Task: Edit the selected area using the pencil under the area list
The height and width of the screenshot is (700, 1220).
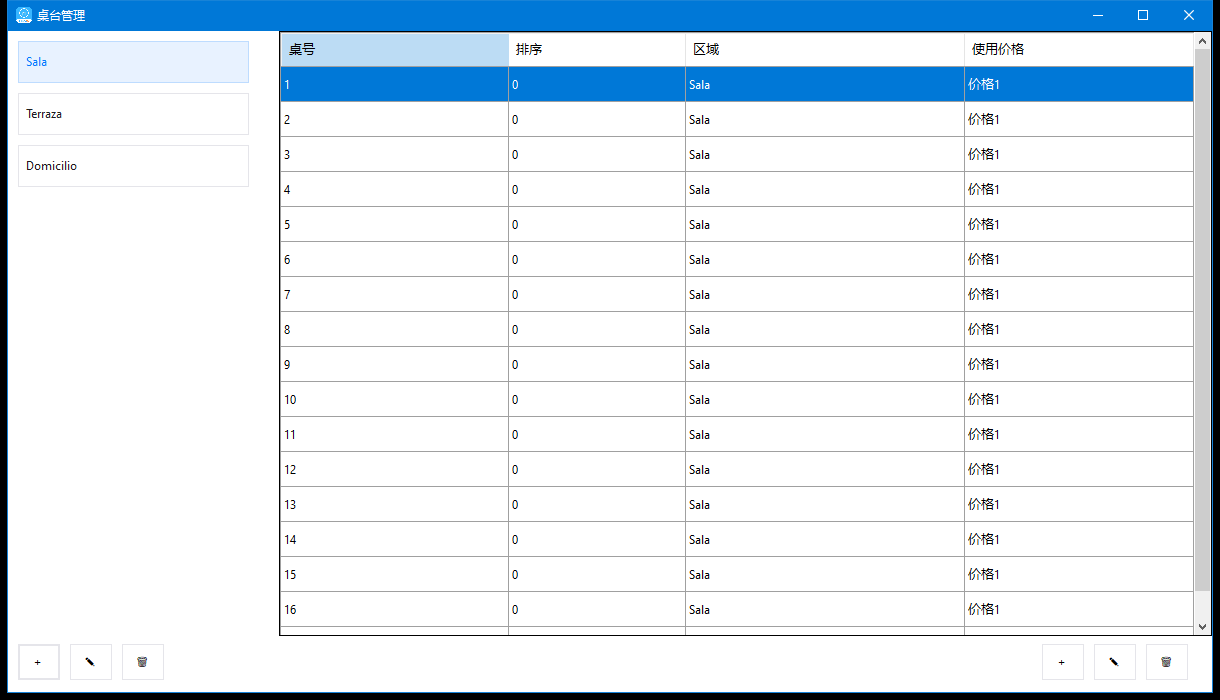Action: tap(91, 662)
